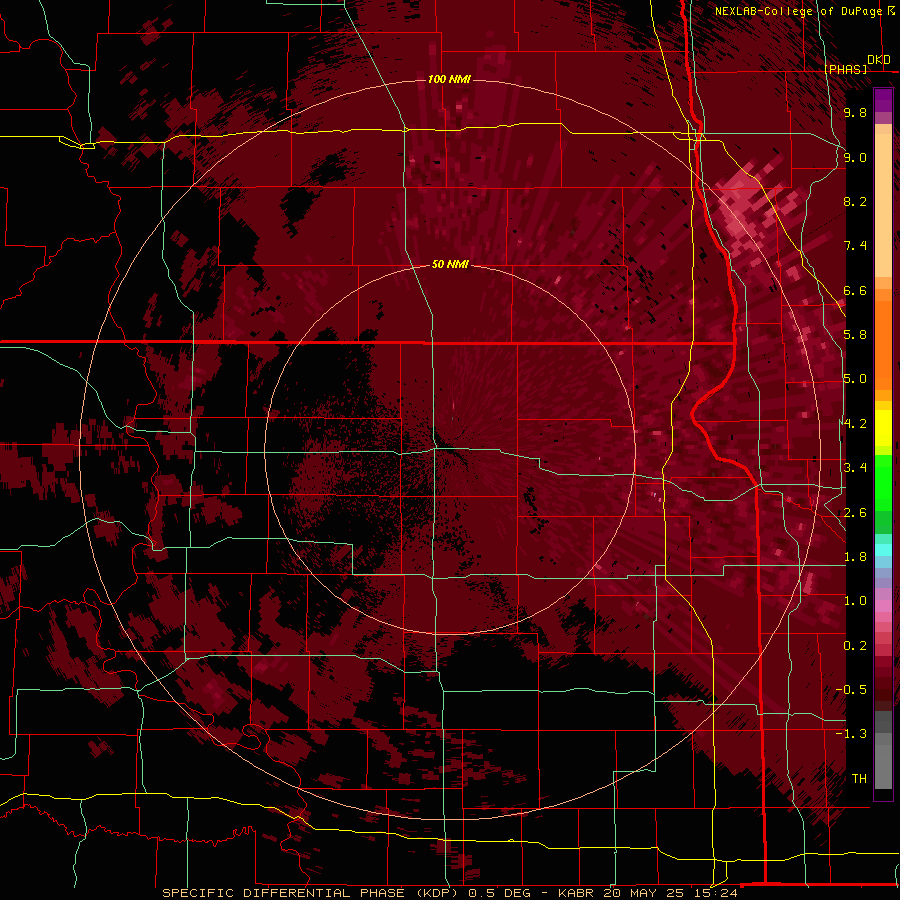Screen dimensions: 900x900
Task: Click the -0.5 scale value
Action: pyautogui.click(x=851, y=690)
